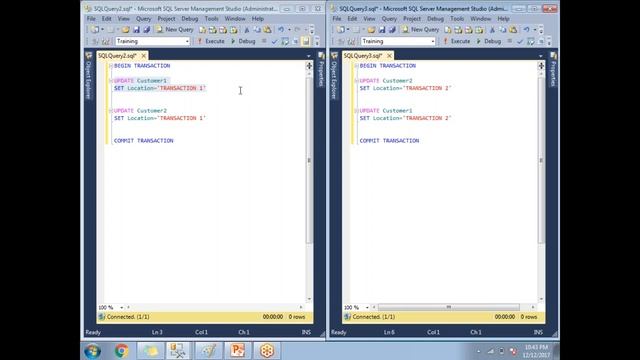640x360 pixels.
Task: Select the SQLQuery2.sql tab
Action: [117, 56]
